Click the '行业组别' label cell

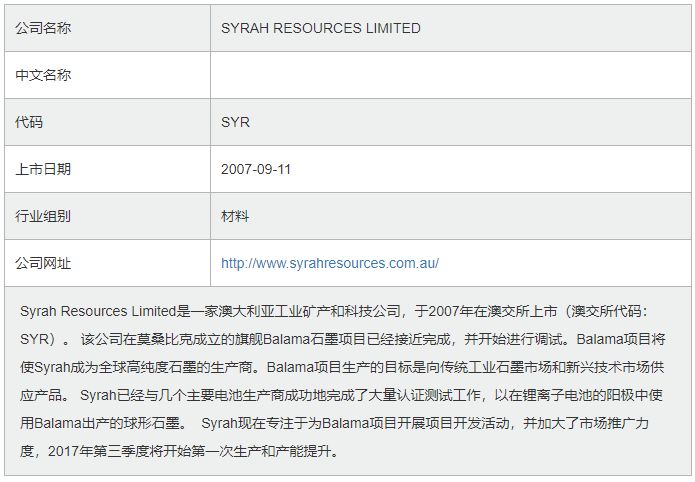pos(107,216)
